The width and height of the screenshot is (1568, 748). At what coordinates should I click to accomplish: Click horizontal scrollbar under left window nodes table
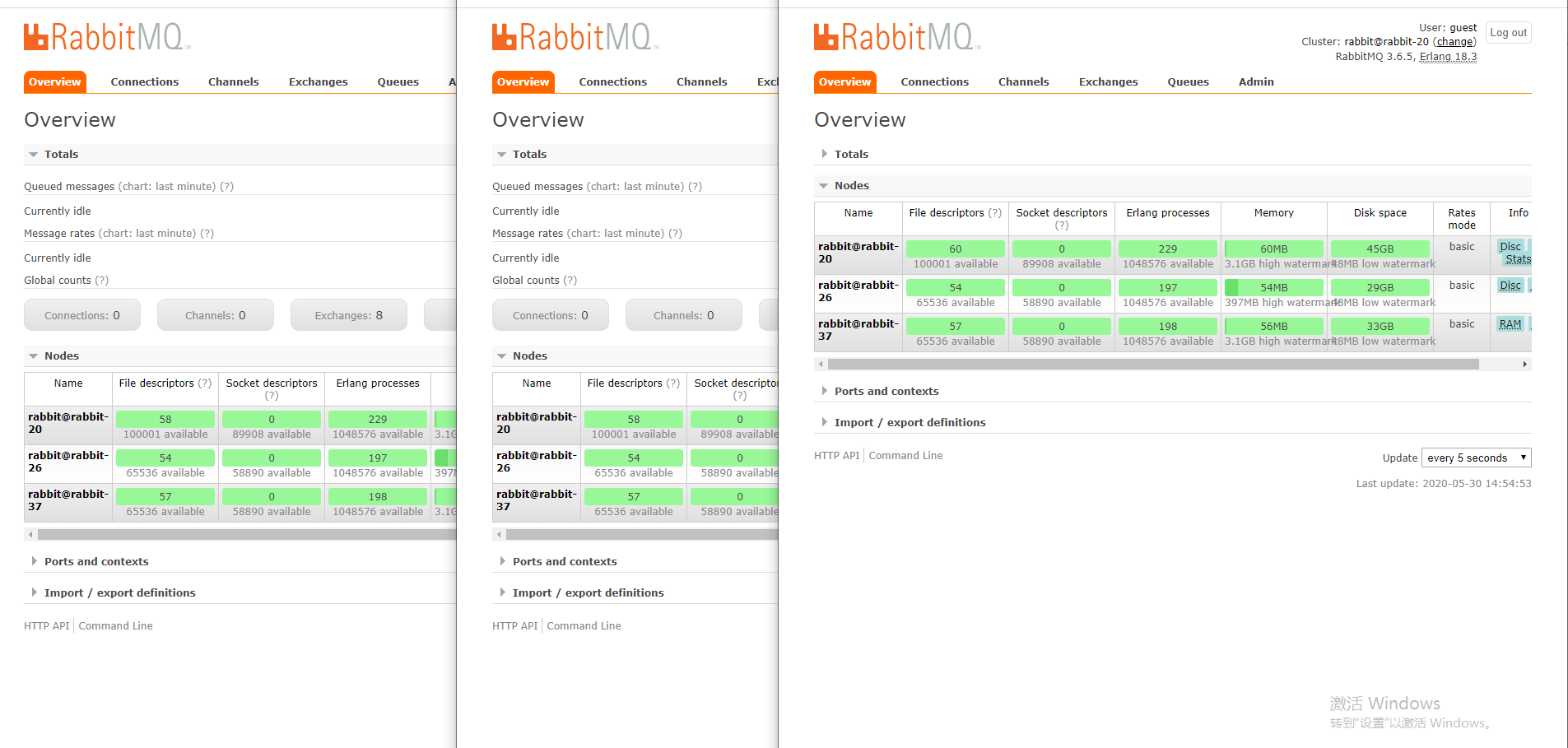[x=247, y=534]
